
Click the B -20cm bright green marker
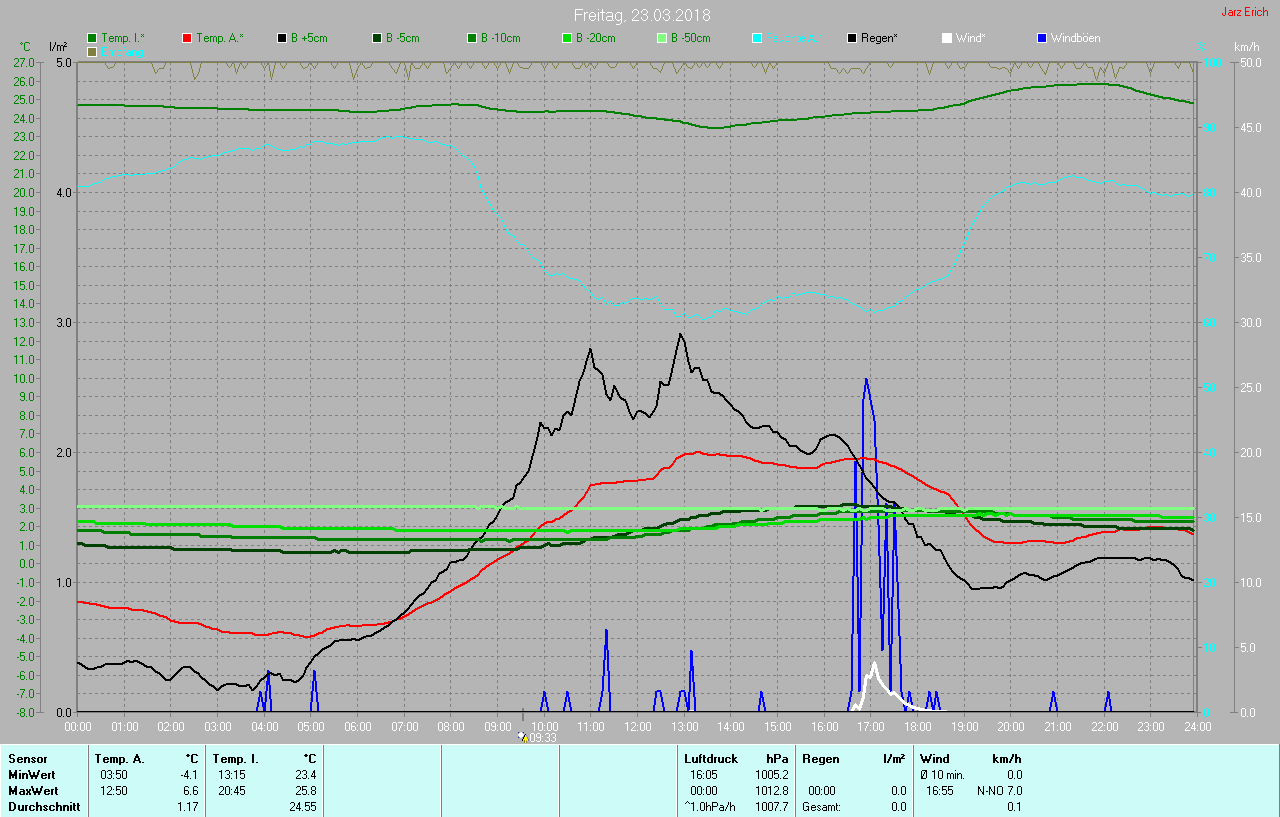[x=567, y=38]
